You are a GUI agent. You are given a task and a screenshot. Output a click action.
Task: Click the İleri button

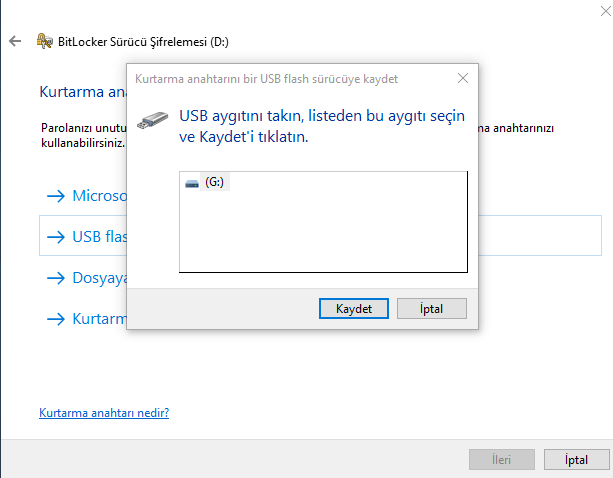point(501,460)
